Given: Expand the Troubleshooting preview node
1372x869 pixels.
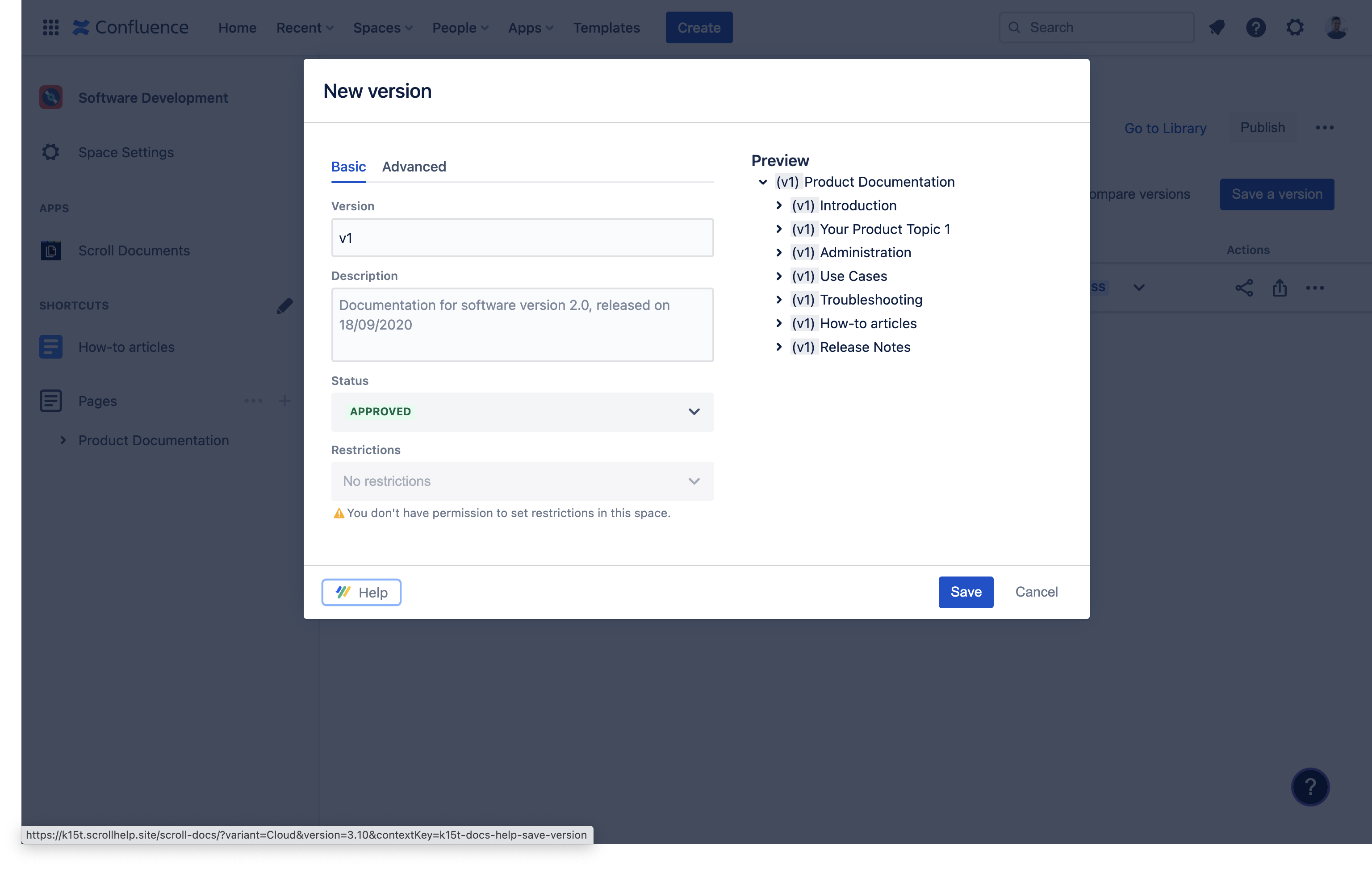Looking at the screenshot, I should coord(779,300).
